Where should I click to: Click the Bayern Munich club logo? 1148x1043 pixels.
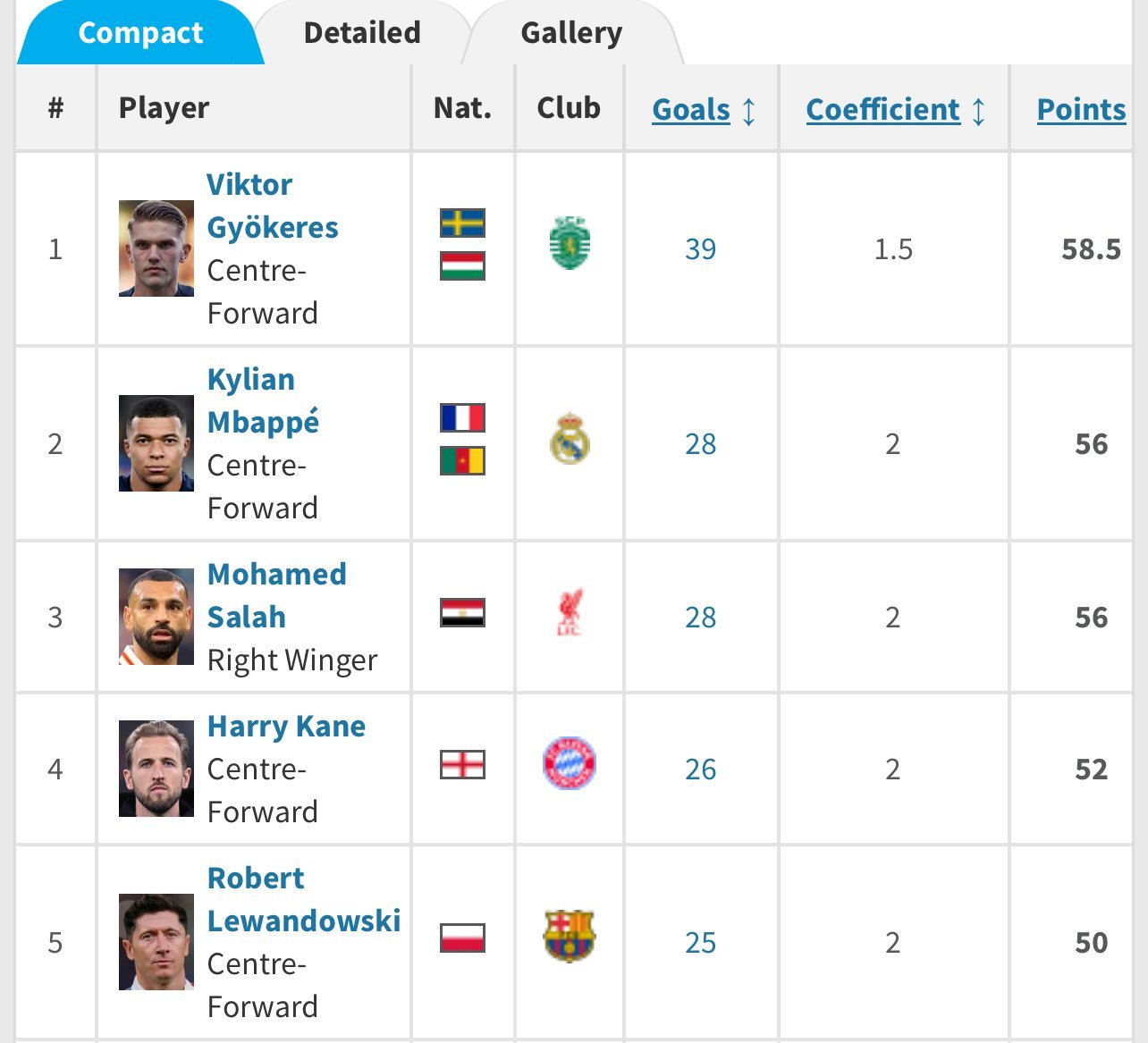click(x=570, y=763)
